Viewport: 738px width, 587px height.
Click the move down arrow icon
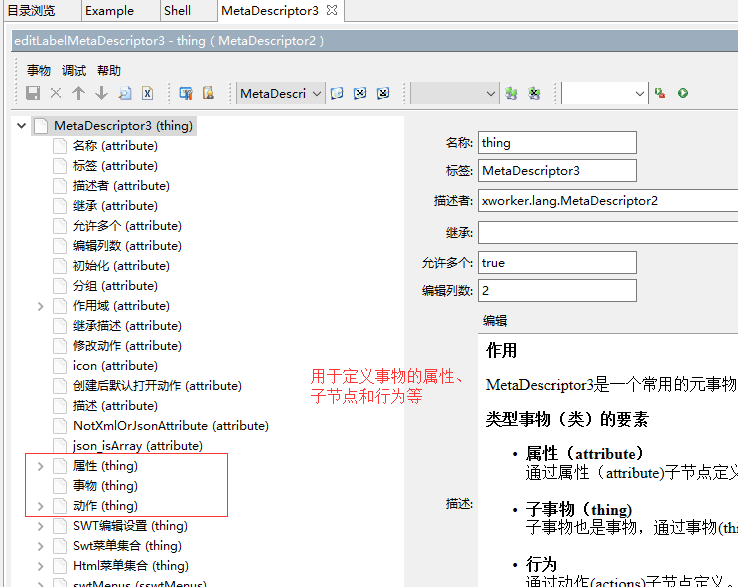click(x=101, y=93)
